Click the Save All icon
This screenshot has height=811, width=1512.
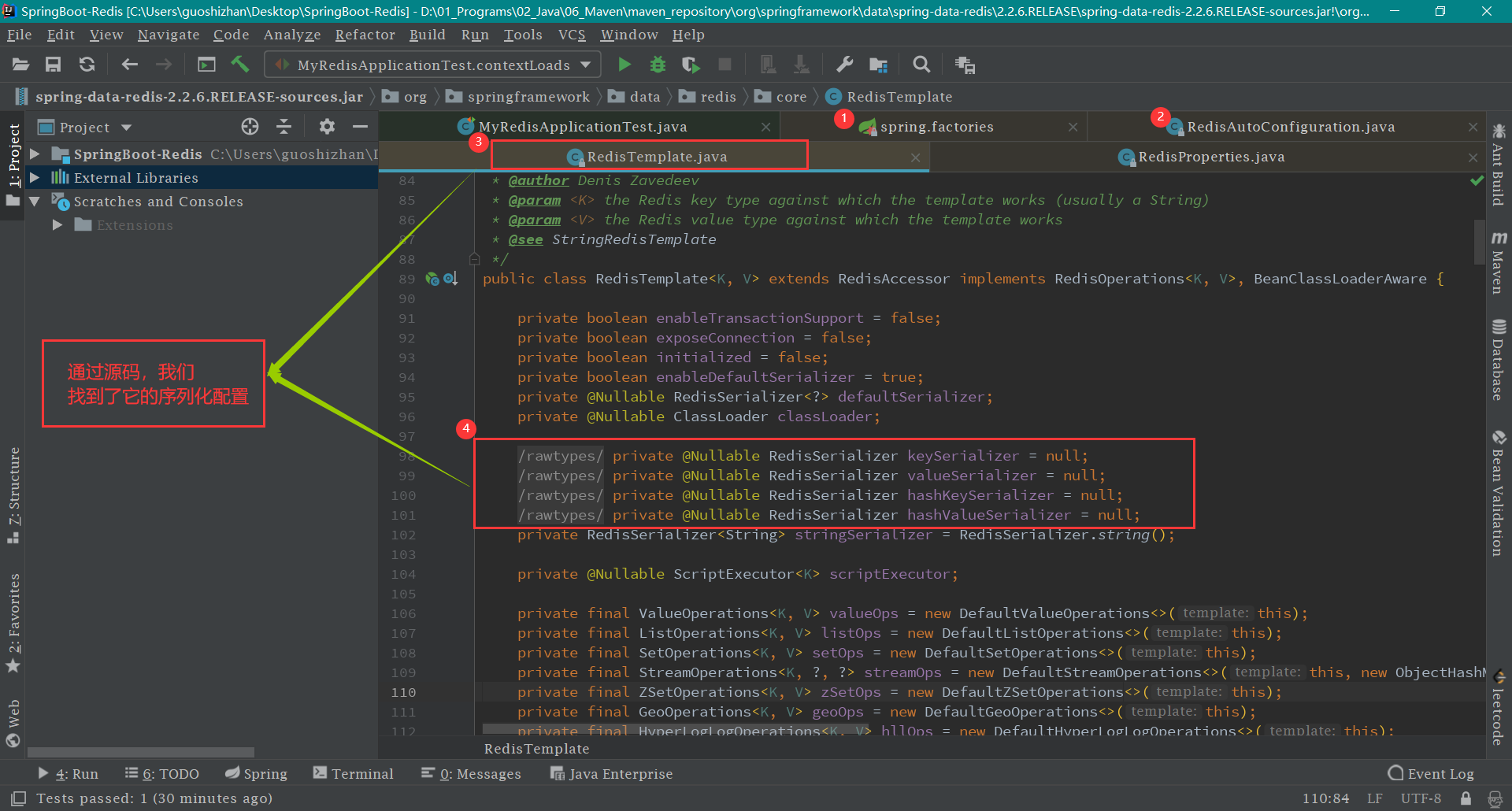pos(53,65)
